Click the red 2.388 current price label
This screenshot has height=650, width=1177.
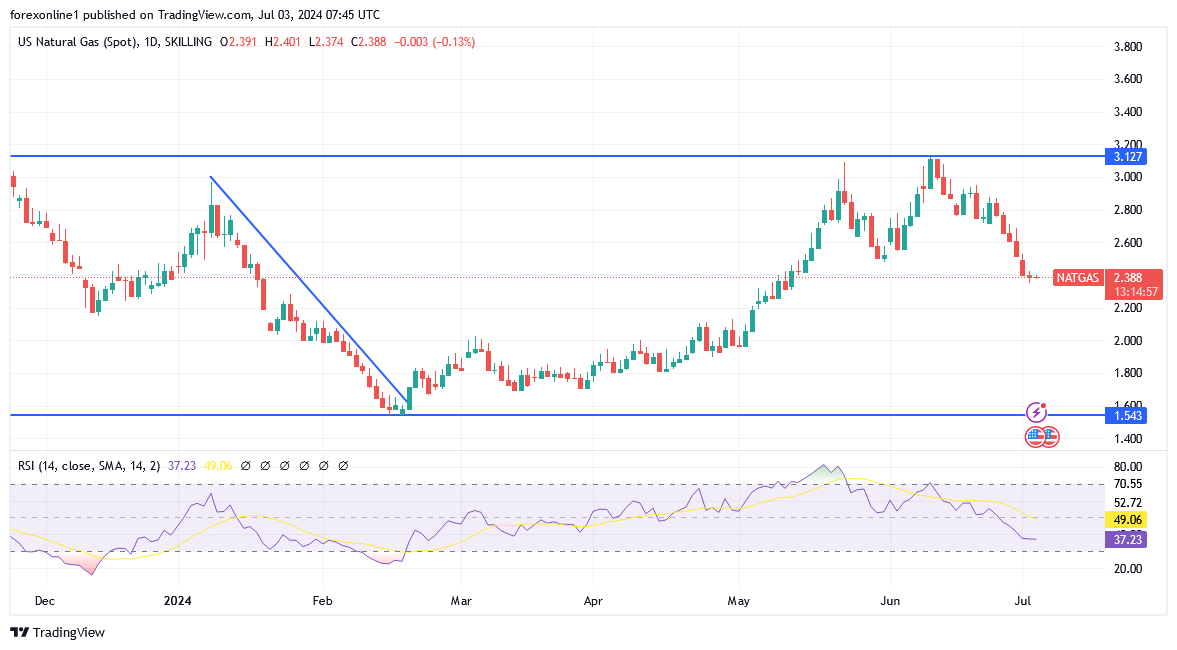point(1128,278)
